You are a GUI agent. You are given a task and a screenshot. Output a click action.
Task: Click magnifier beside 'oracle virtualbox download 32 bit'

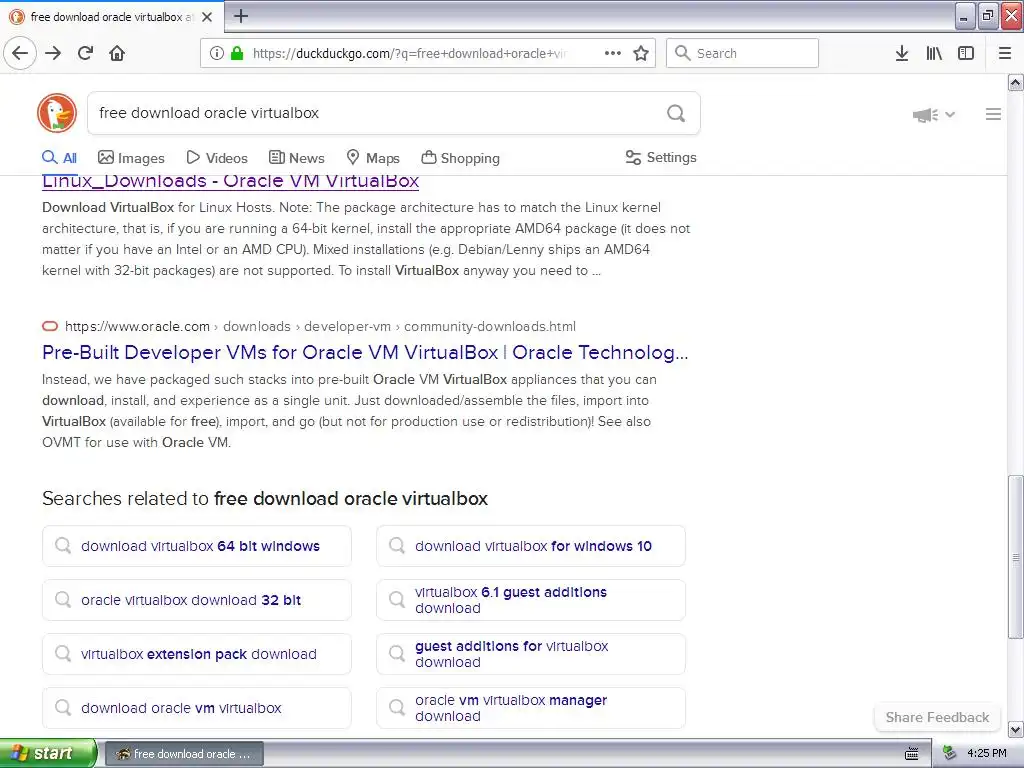click(x=63, y=600)
